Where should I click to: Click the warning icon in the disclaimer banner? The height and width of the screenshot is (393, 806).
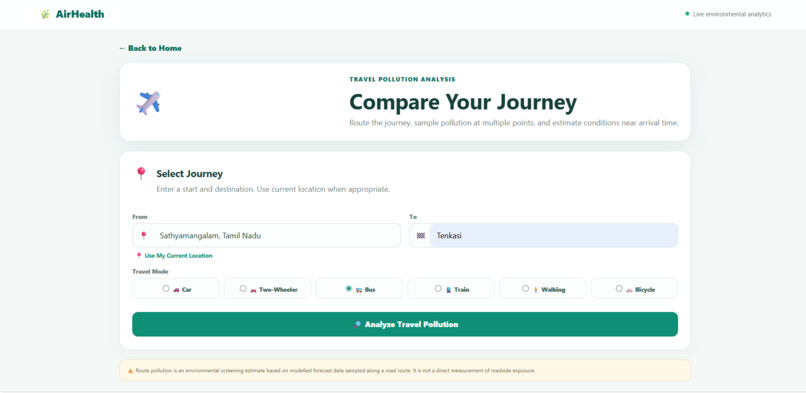pyautogui.click(x=130, y=370)
